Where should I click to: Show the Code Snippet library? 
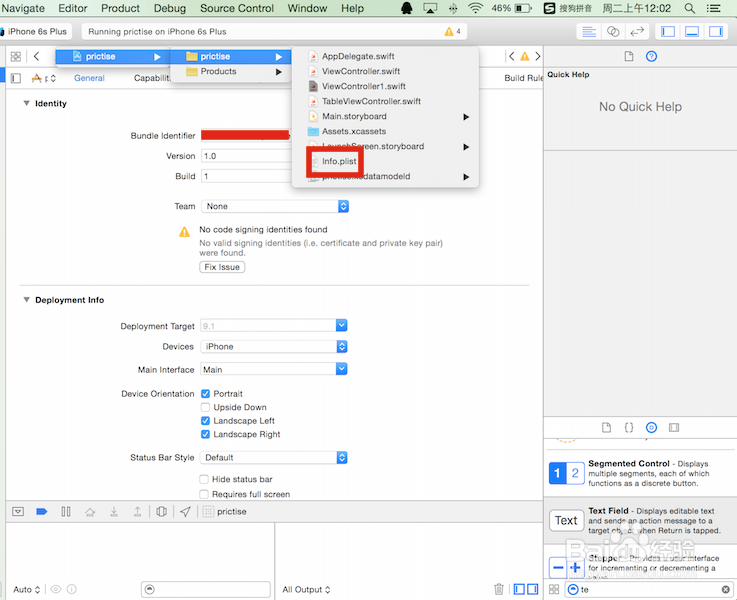click(x=628, y=427)
